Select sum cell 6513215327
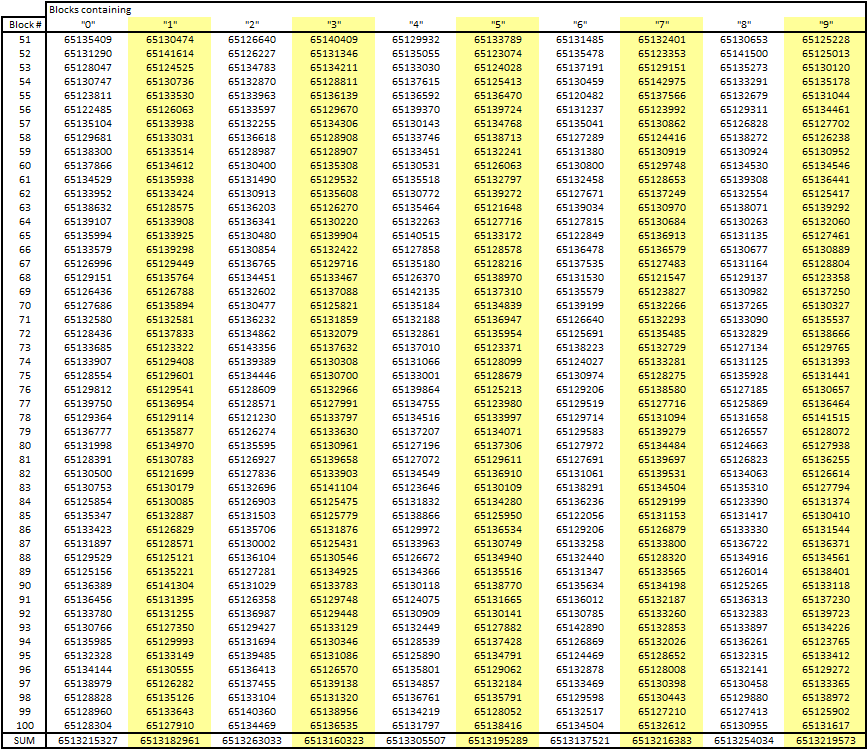Screen dimensions: 868x750 (87, 741)
